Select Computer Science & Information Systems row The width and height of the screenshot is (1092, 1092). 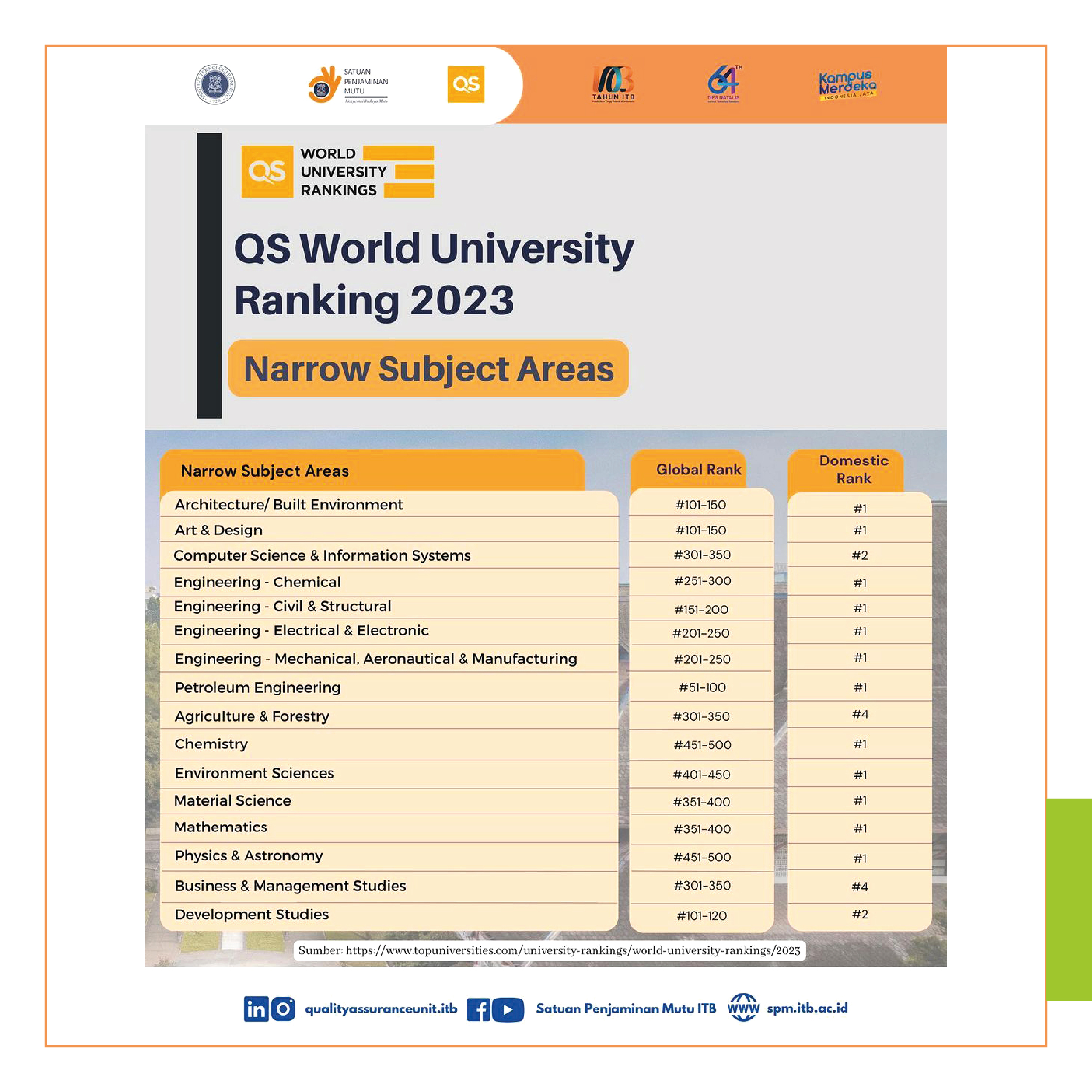(389, 555)
